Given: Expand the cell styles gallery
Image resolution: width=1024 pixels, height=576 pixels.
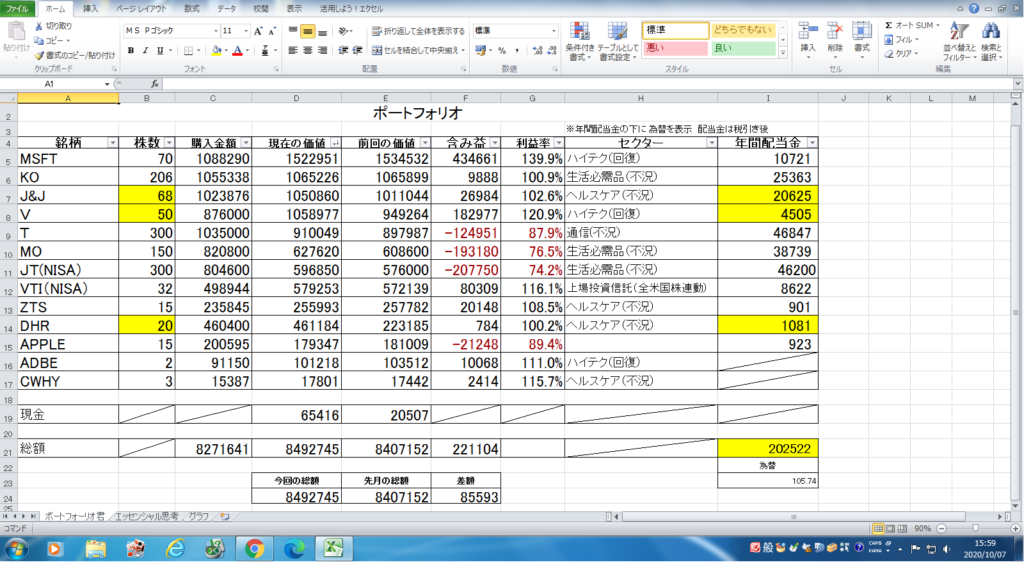Looking at the screenshot, I should click(x=783, y=53).
